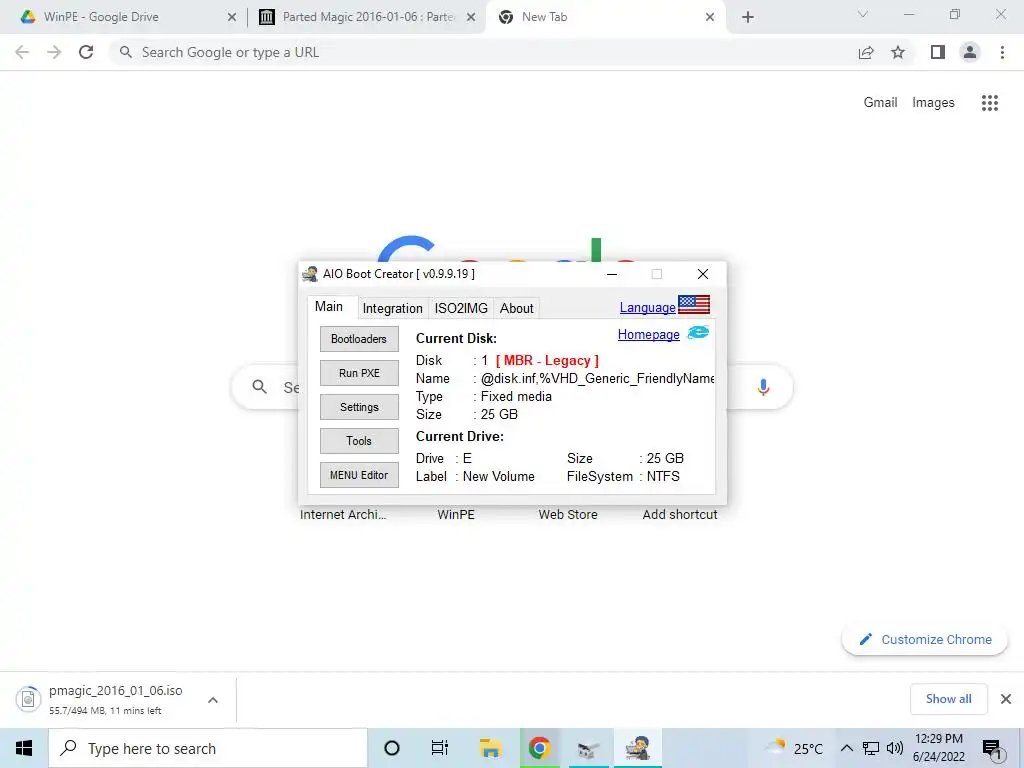
Task: Click the Run PXE button
Action: (359, 373)
